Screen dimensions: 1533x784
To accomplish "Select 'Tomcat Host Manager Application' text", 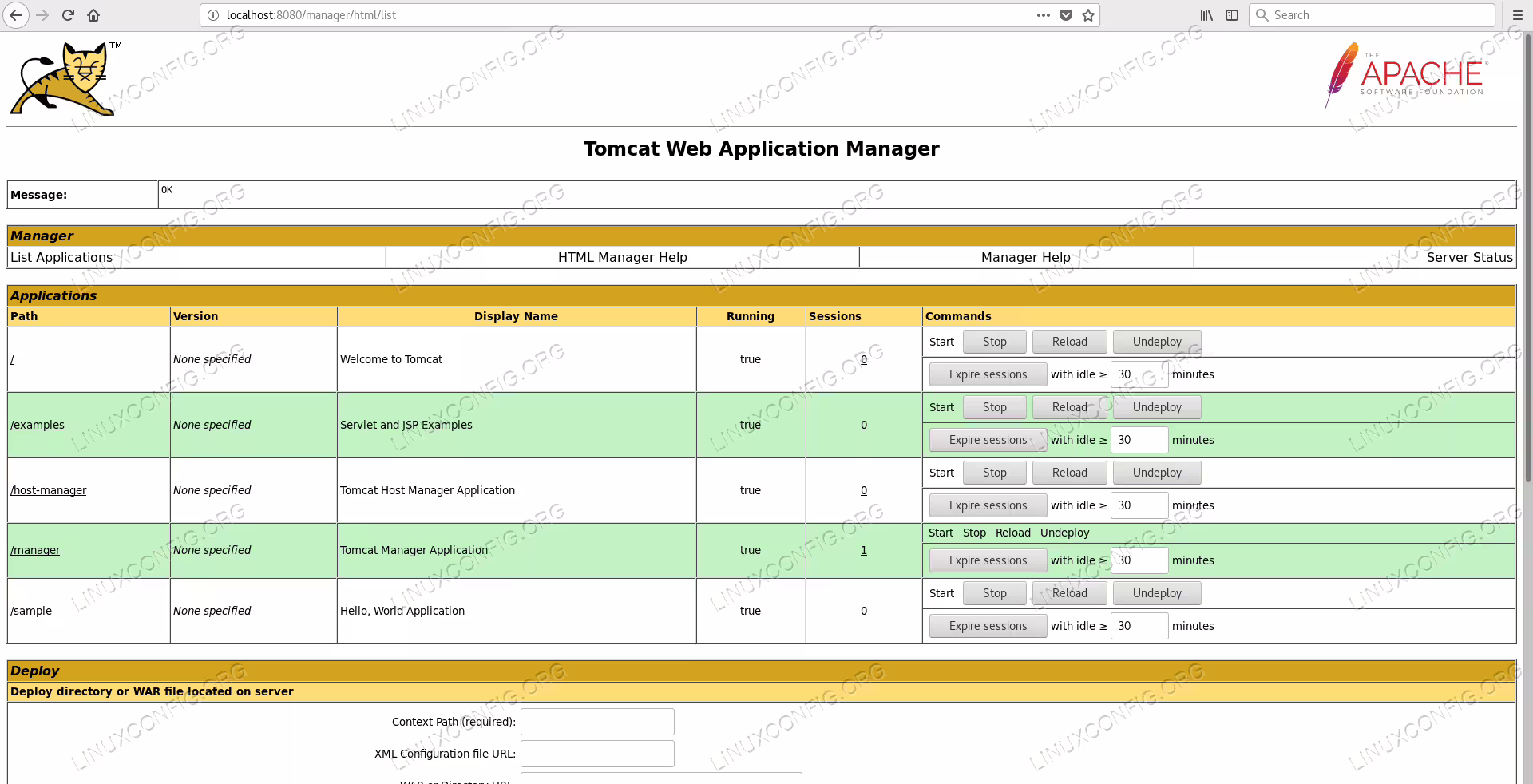I will pyautogui.click(x=427, y=490).
